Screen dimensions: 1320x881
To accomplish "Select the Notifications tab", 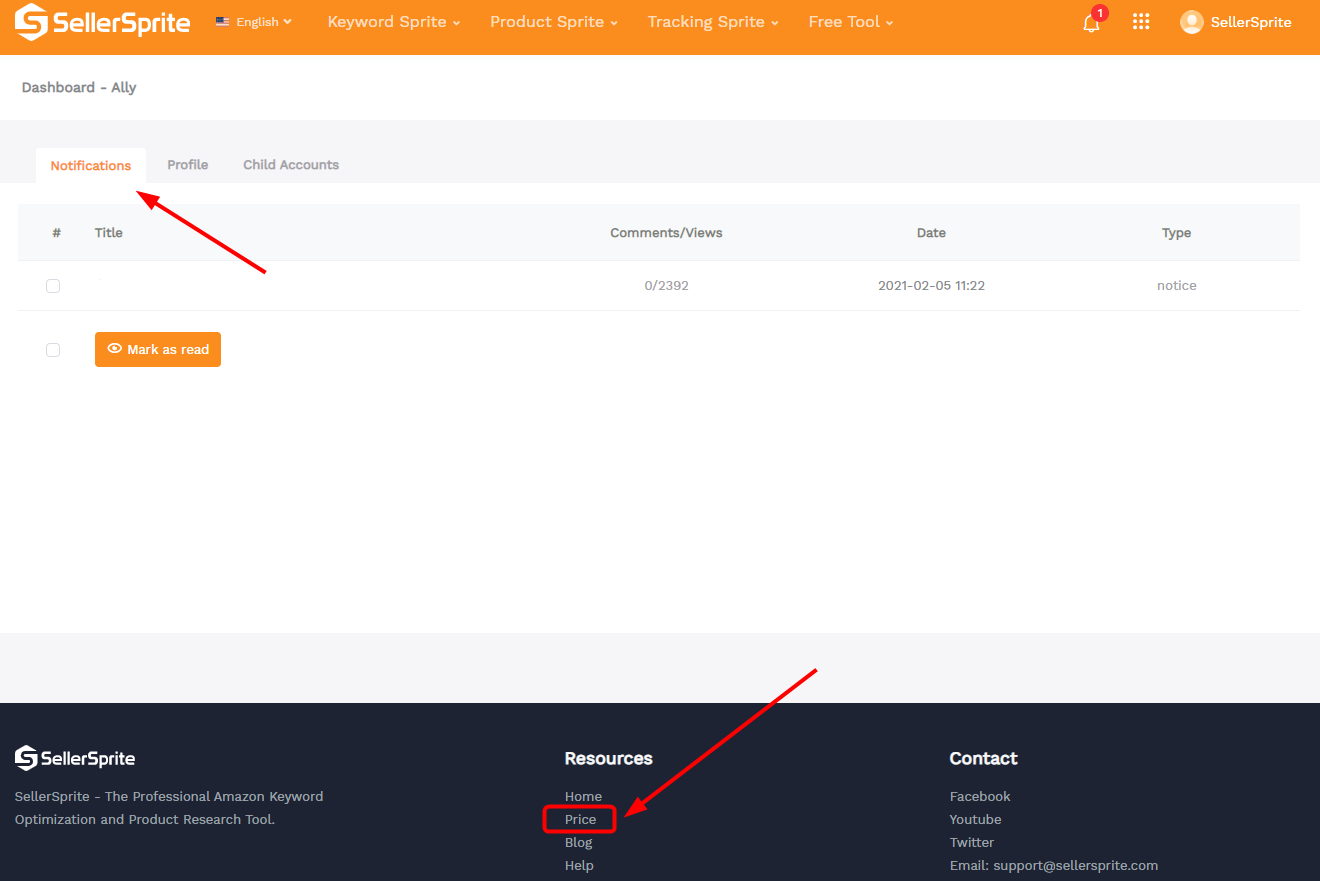I will click(91, 166).
